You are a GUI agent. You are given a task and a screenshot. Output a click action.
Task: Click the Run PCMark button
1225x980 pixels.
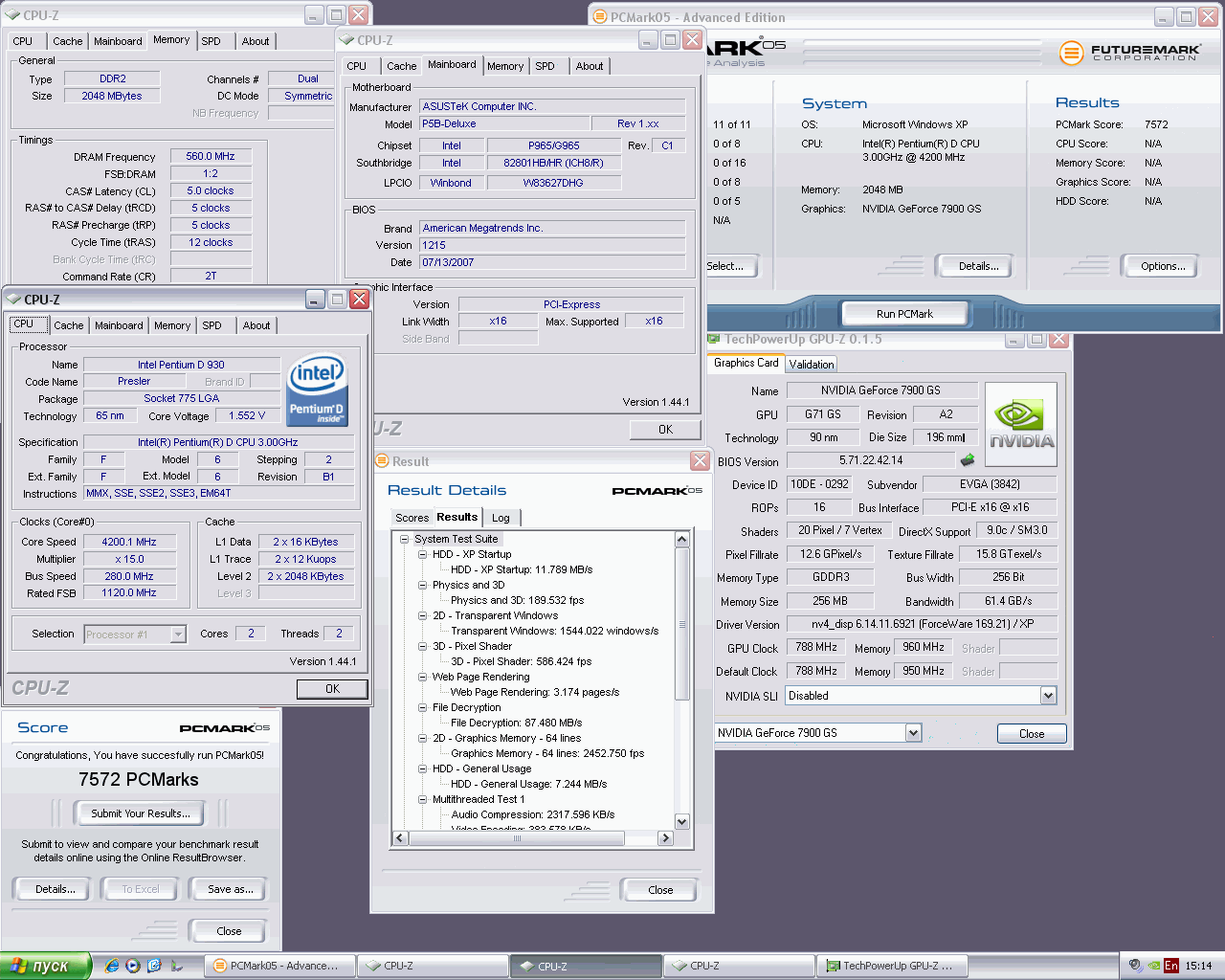click(904, 314)
